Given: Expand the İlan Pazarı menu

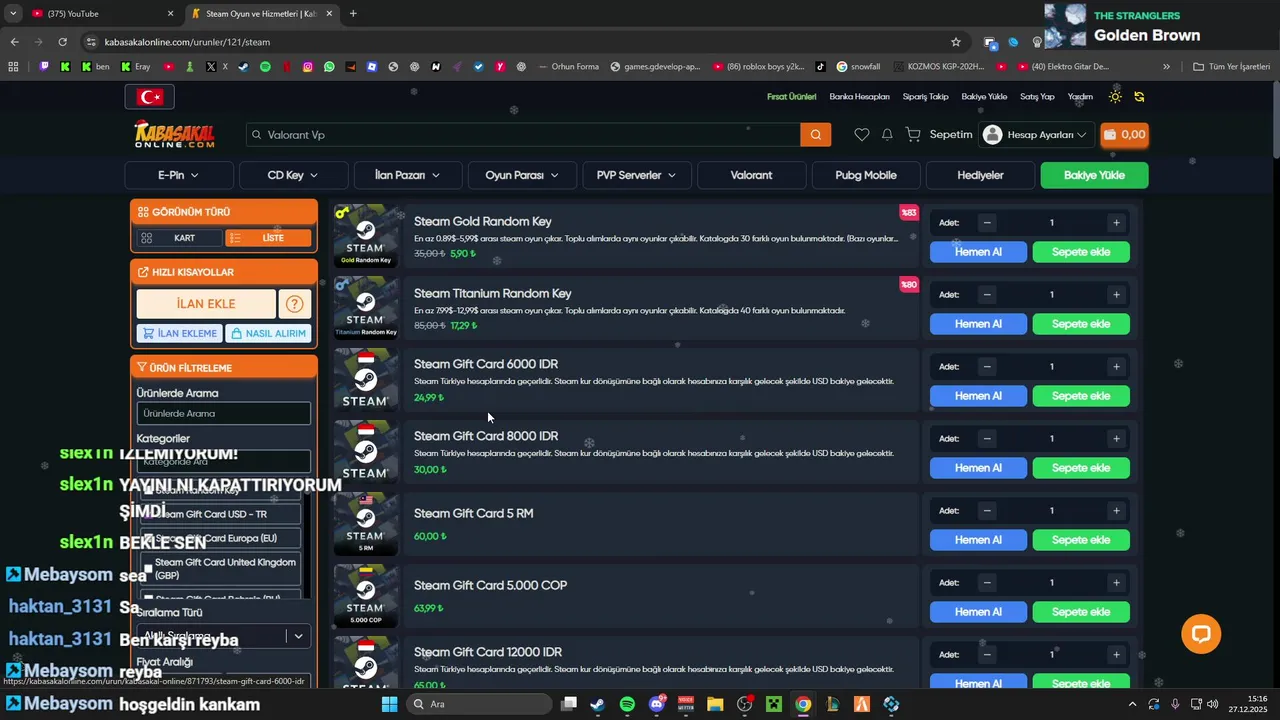Looking at the screenshot, I should (x=408, y=175).
